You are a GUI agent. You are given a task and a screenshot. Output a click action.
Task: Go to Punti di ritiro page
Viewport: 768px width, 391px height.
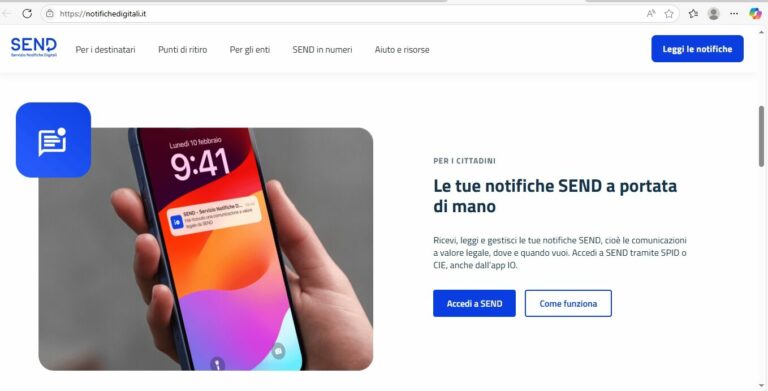(183, 49)
